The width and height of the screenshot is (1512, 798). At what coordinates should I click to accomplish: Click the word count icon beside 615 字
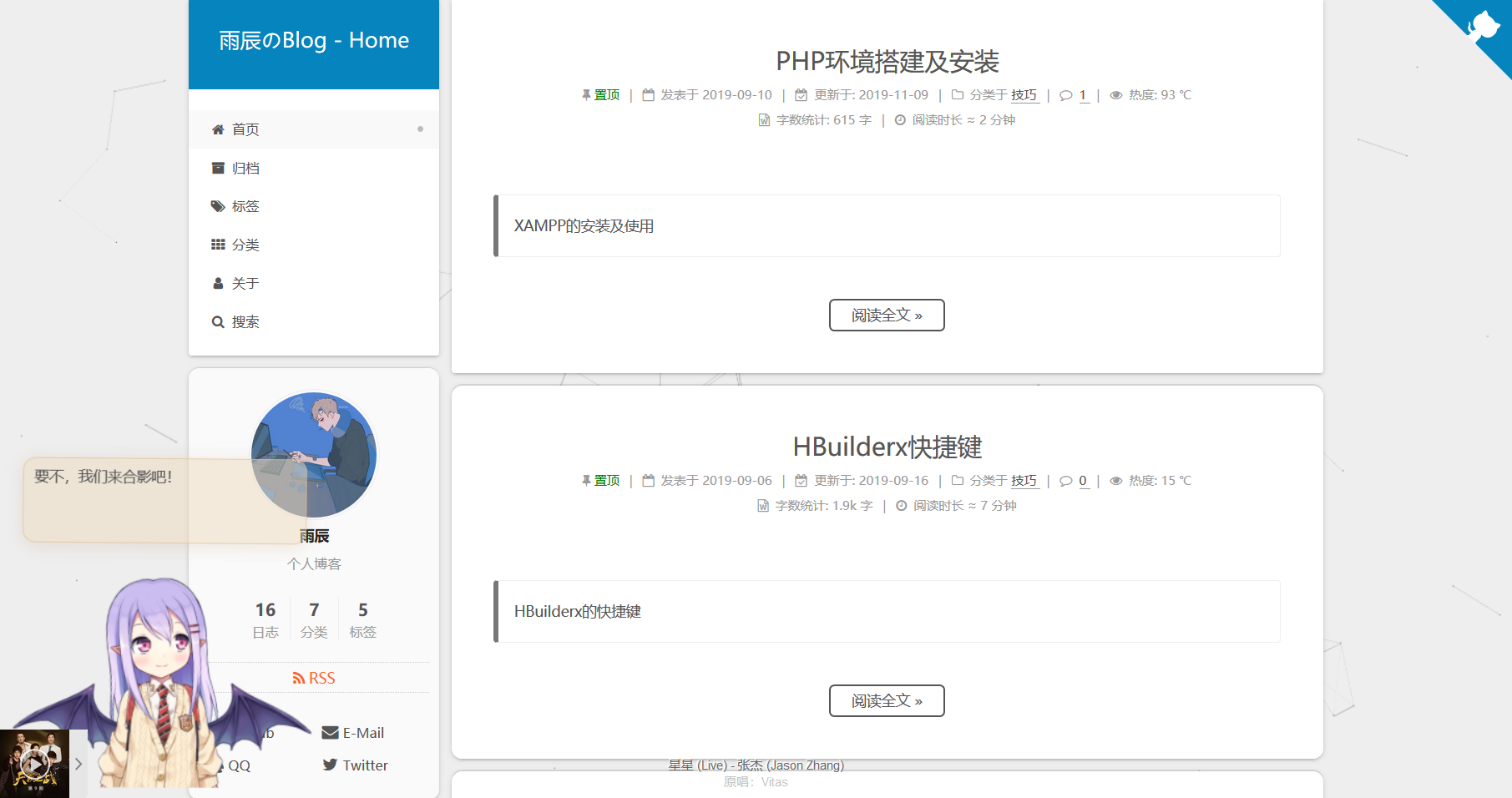(x=764, y=120)
